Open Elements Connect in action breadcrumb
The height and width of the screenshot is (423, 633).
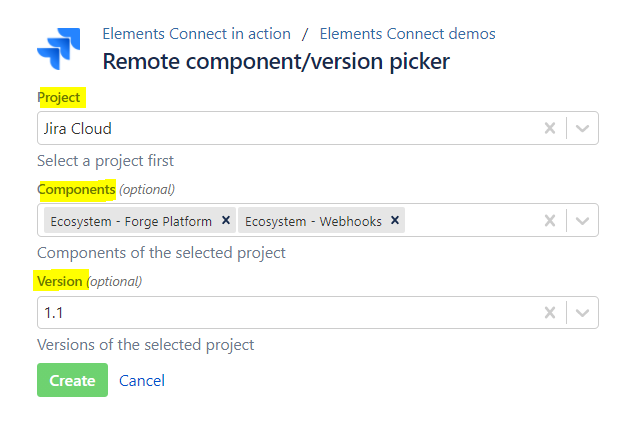[x=196, y=34]
